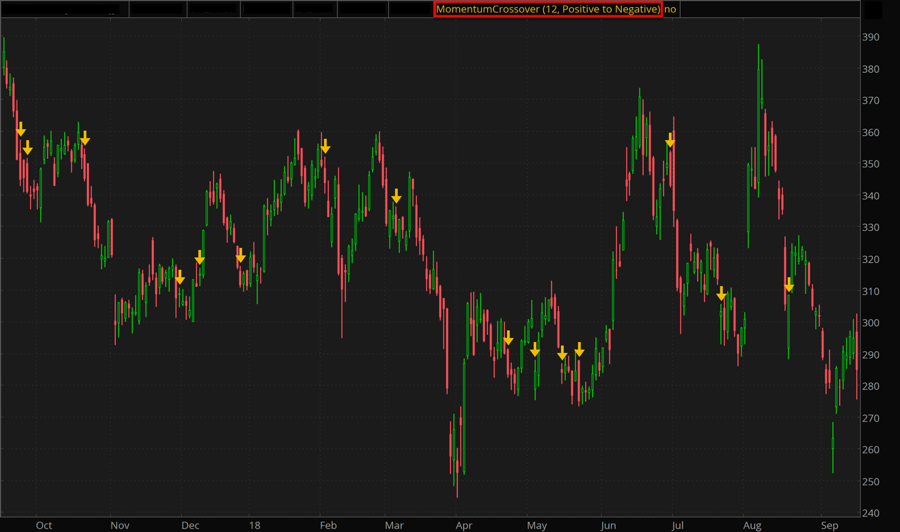Select the yellow arrow in late April
This screenshot has height=532, width=900.
(508, 338)
